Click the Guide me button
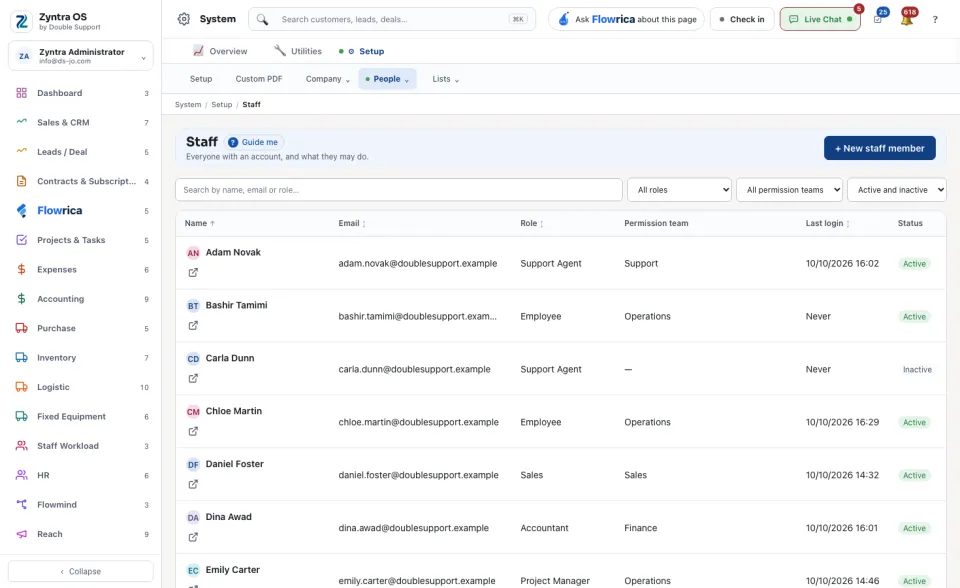 point(254,142)
